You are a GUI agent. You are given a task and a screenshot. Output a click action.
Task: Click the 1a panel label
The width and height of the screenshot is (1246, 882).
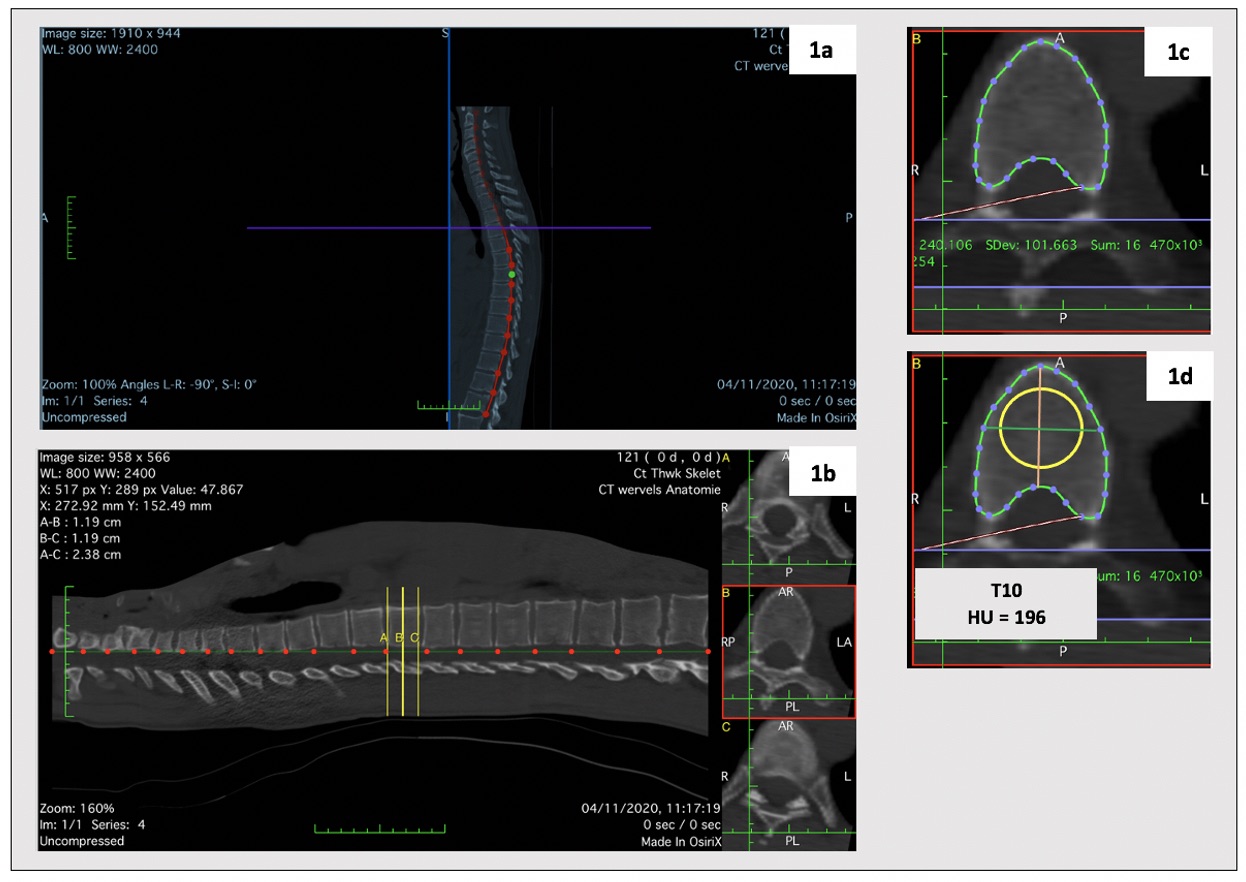[821, 52]
